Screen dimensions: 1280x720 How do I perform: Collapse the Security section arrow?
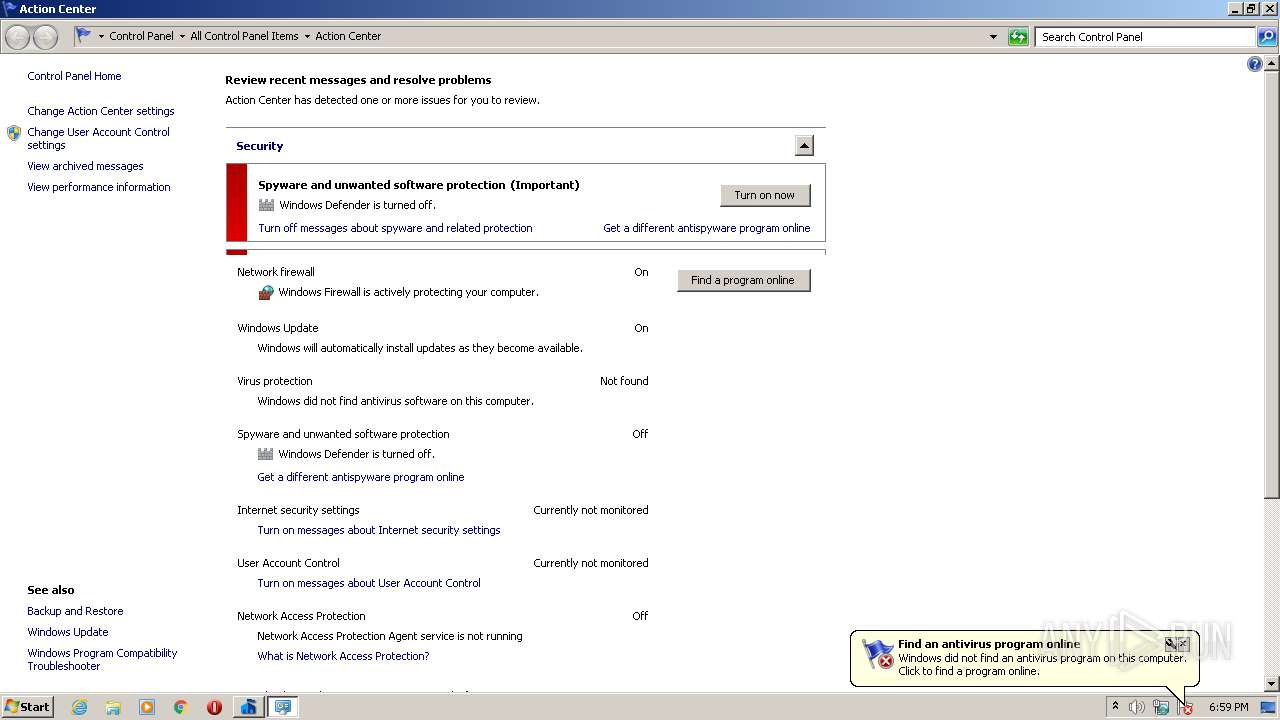(x=804, y=146)
